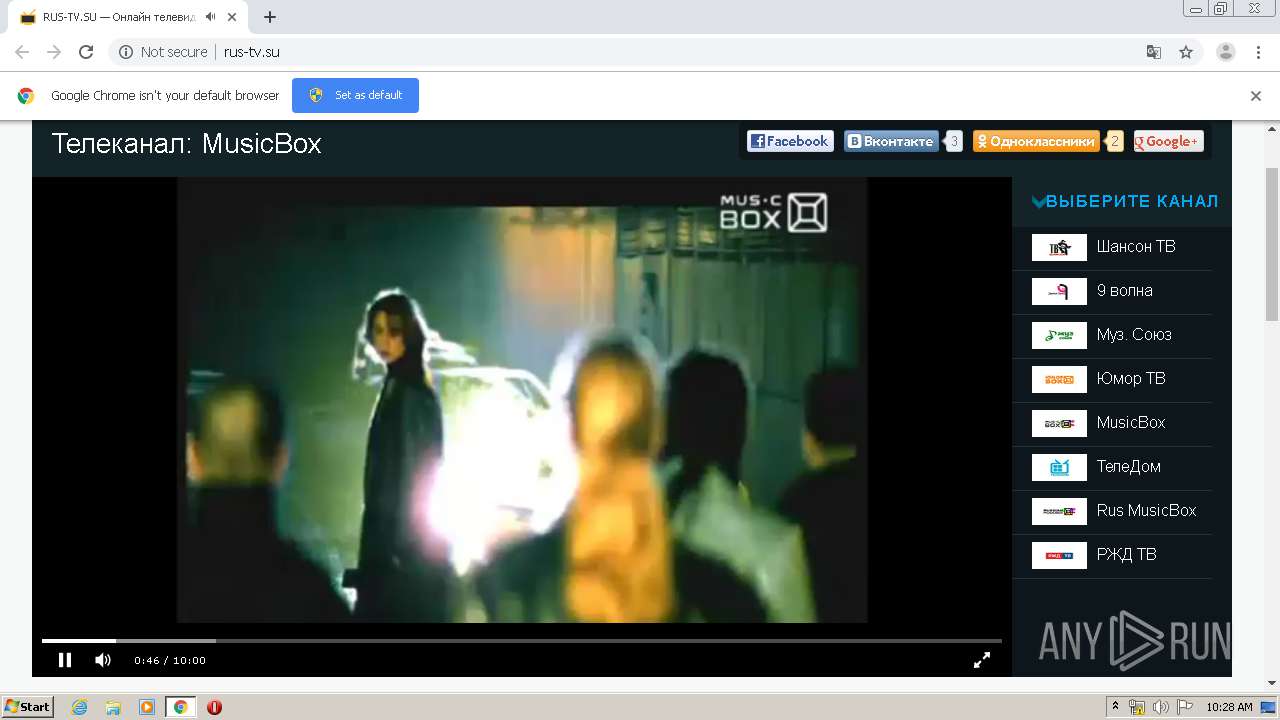Open Chrome three-dot menu
Screen dimensions: 1280x720
1258,52
